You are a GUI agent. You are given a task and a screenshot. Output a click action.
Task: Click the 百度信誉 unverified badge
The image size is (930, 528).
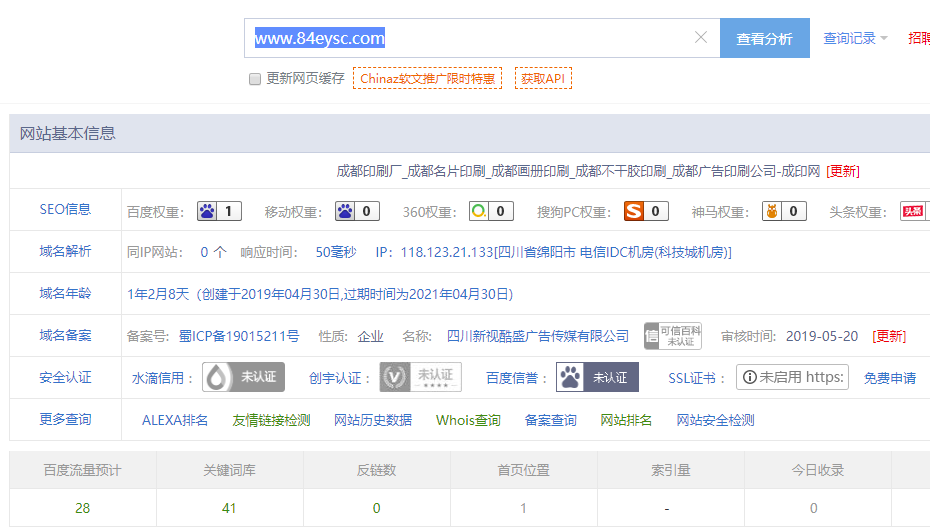pyautogui.click(x=597, y=377)
